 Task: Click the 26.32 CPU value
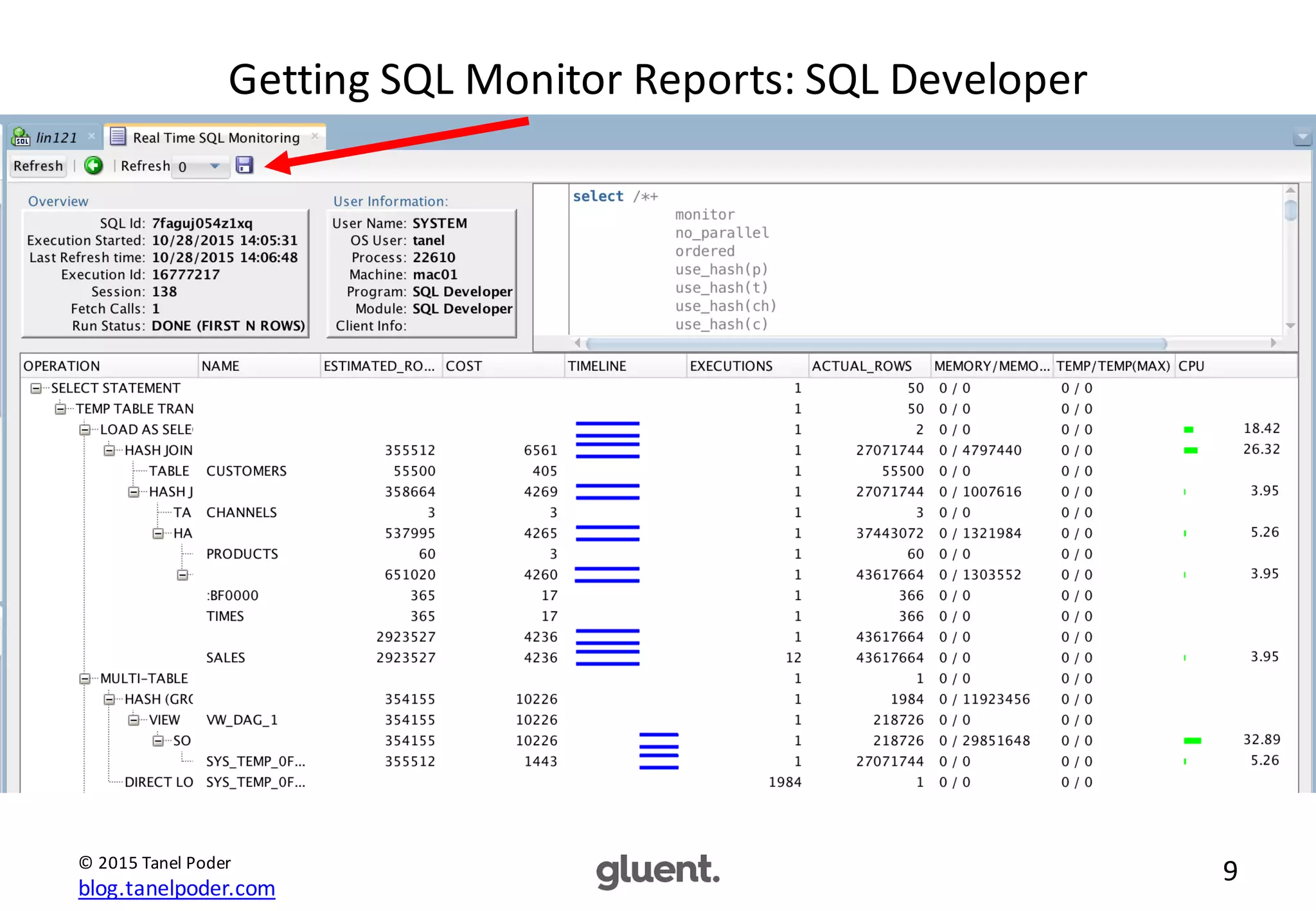1261,449
